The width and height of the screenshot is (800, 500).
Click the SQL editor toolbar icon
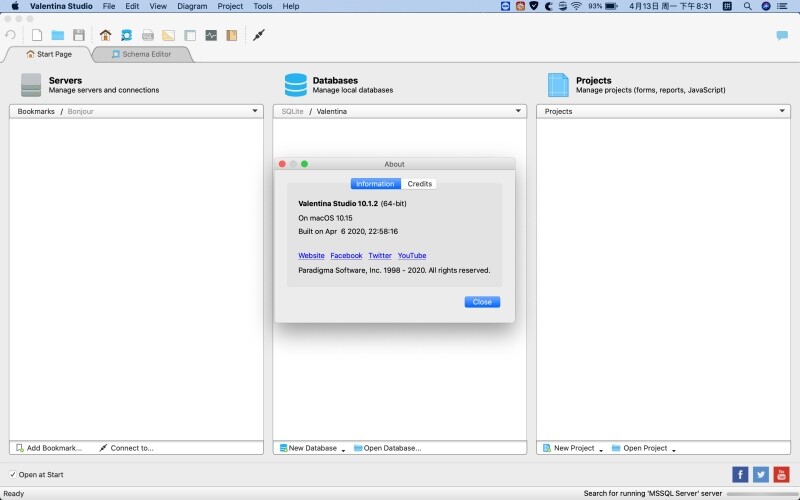tap(148, 35)
